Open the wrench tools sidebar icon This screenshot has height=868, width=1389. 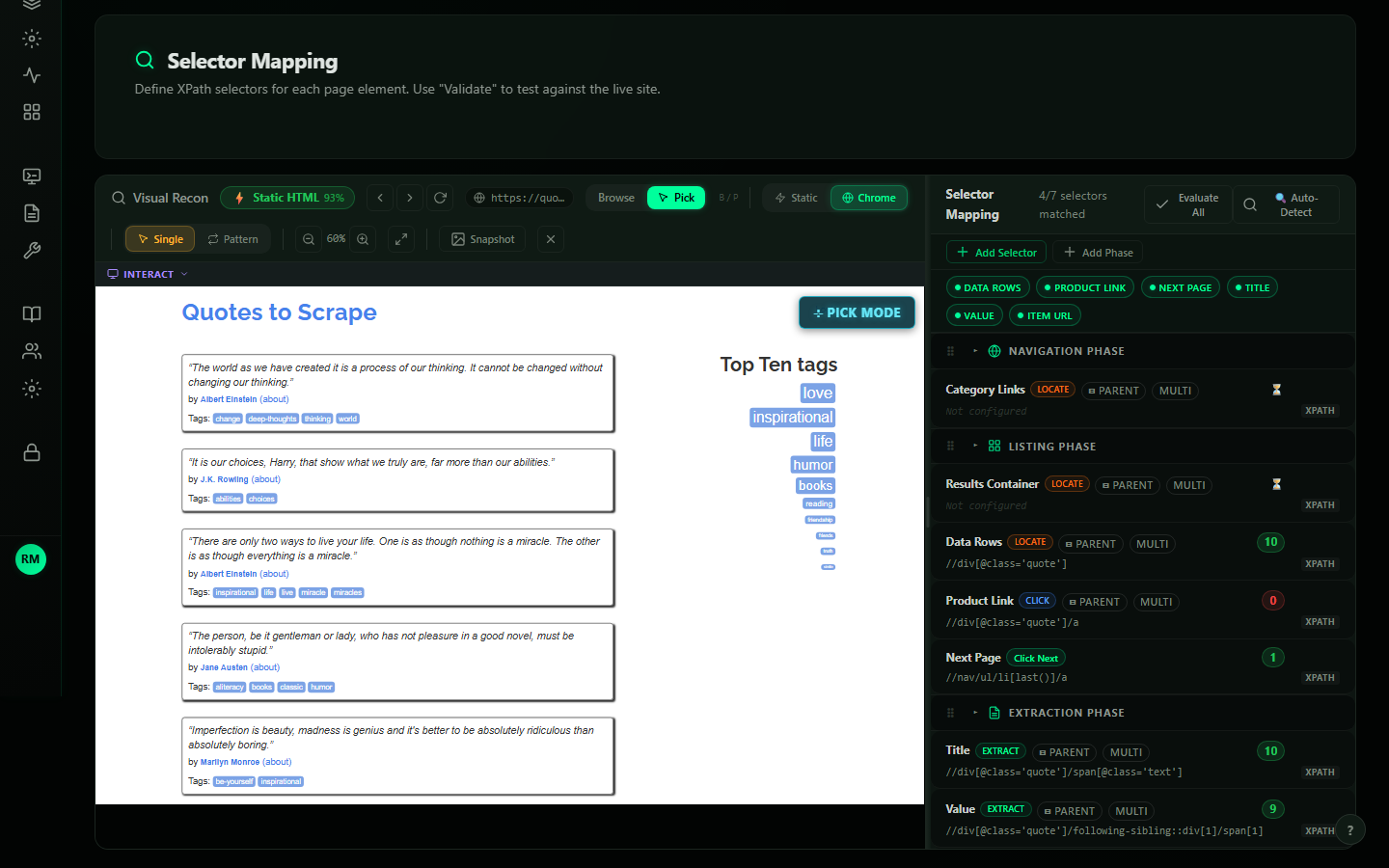tap(32, 251)
